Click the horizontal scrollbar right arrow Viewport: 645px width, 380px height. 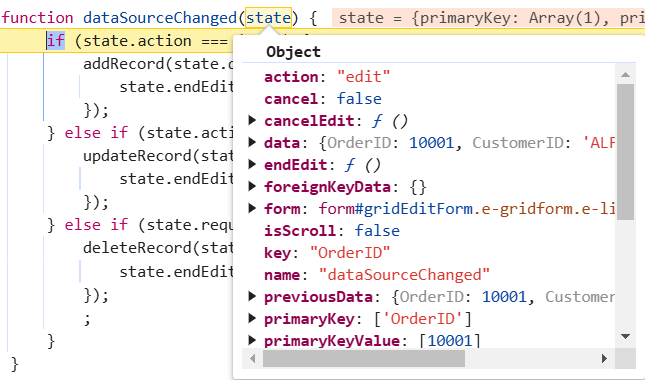[604, 358]
